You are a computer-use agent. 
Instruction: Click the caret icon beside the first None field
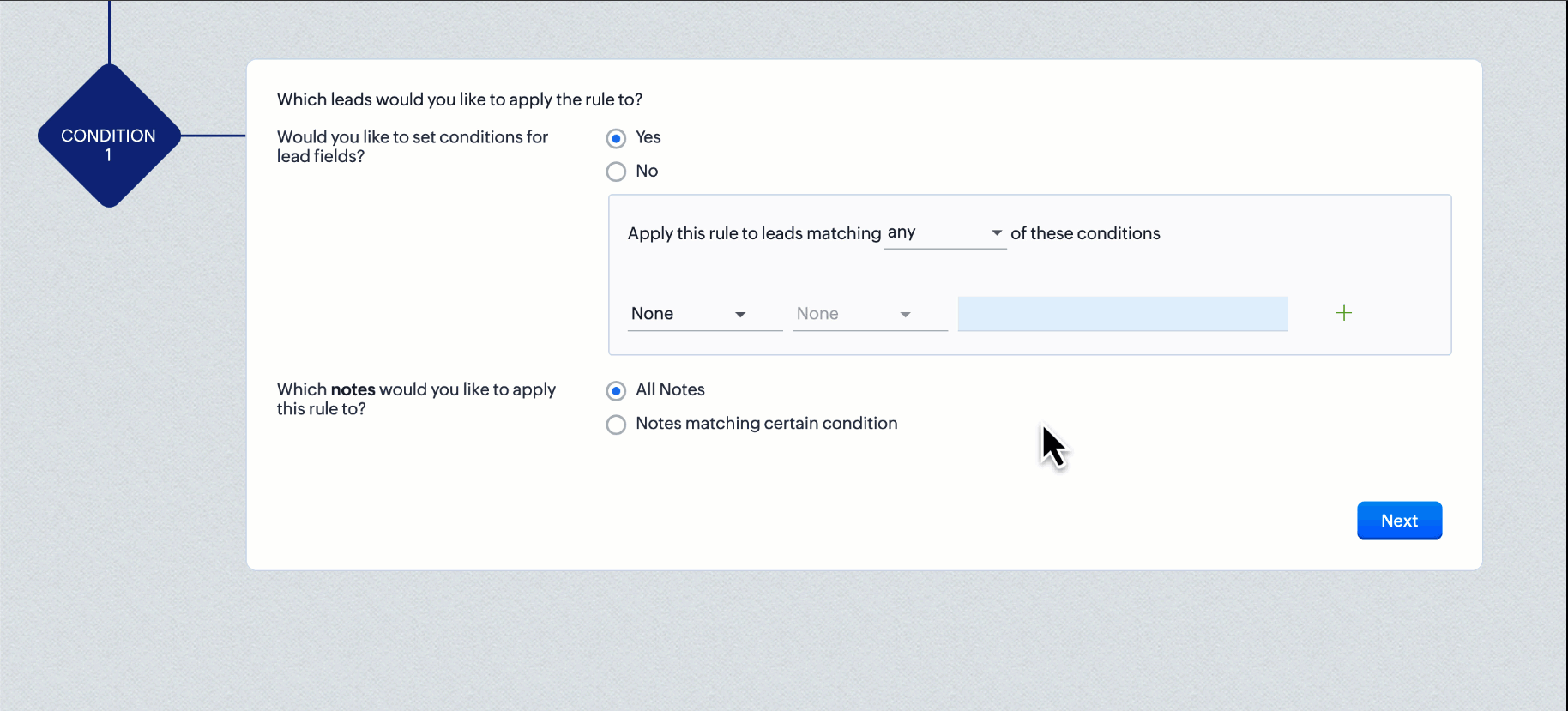tap(739, 315)
